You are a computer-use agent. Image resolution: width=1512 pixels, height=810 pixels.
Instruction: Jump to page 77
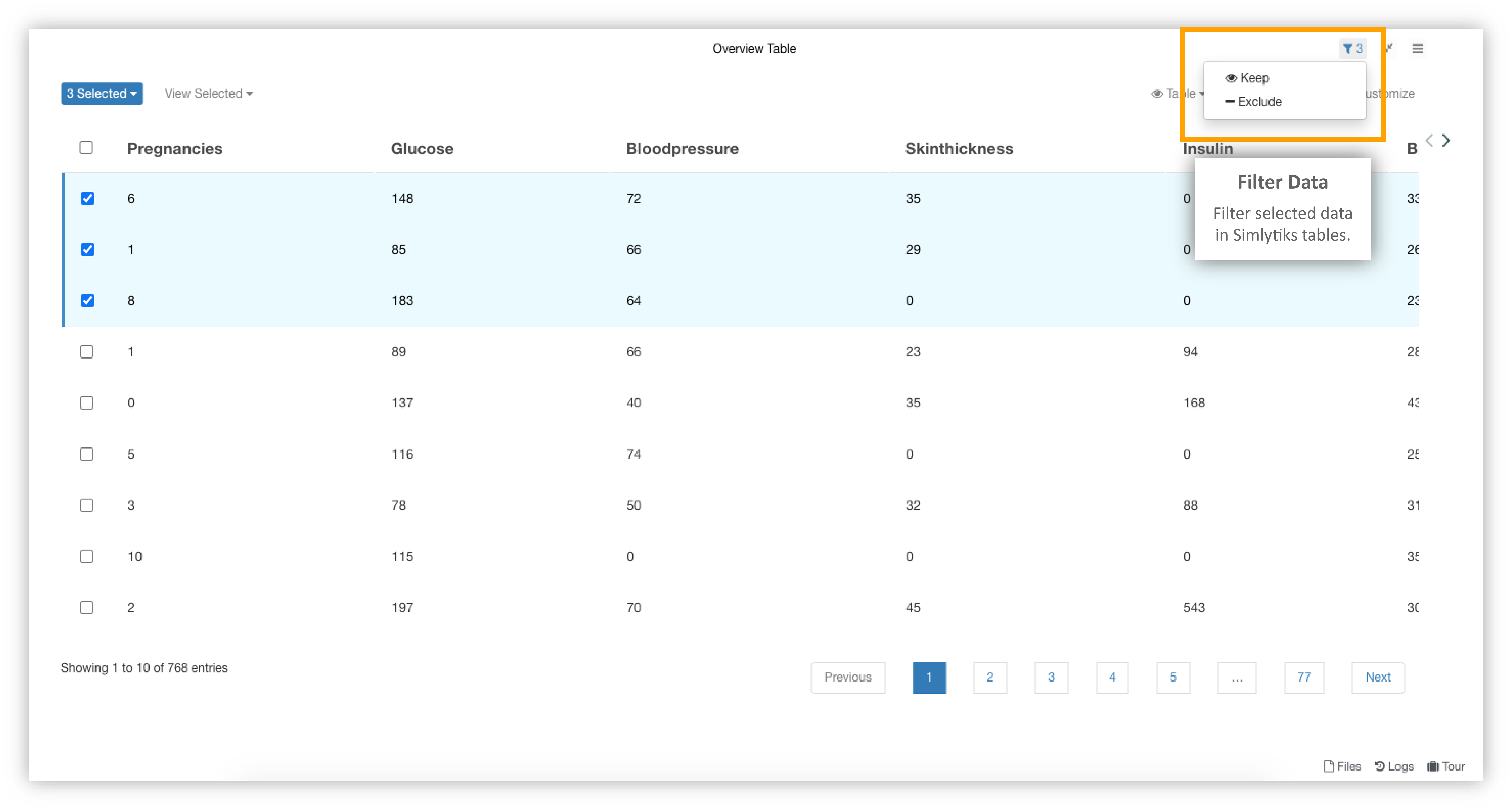point(1304,677)
